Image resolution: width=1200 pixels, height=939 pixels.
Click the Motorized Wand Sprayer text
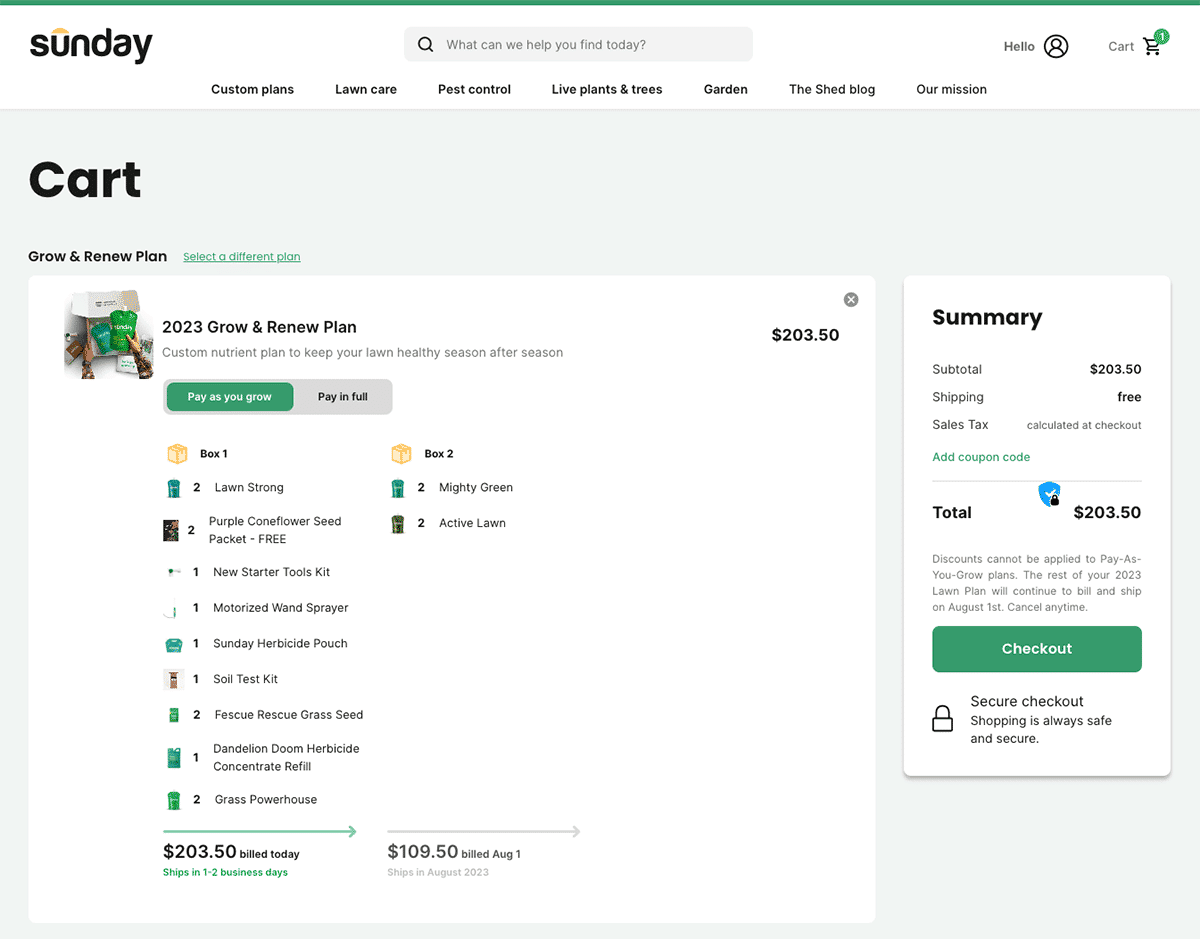click(x=281, y=608)
